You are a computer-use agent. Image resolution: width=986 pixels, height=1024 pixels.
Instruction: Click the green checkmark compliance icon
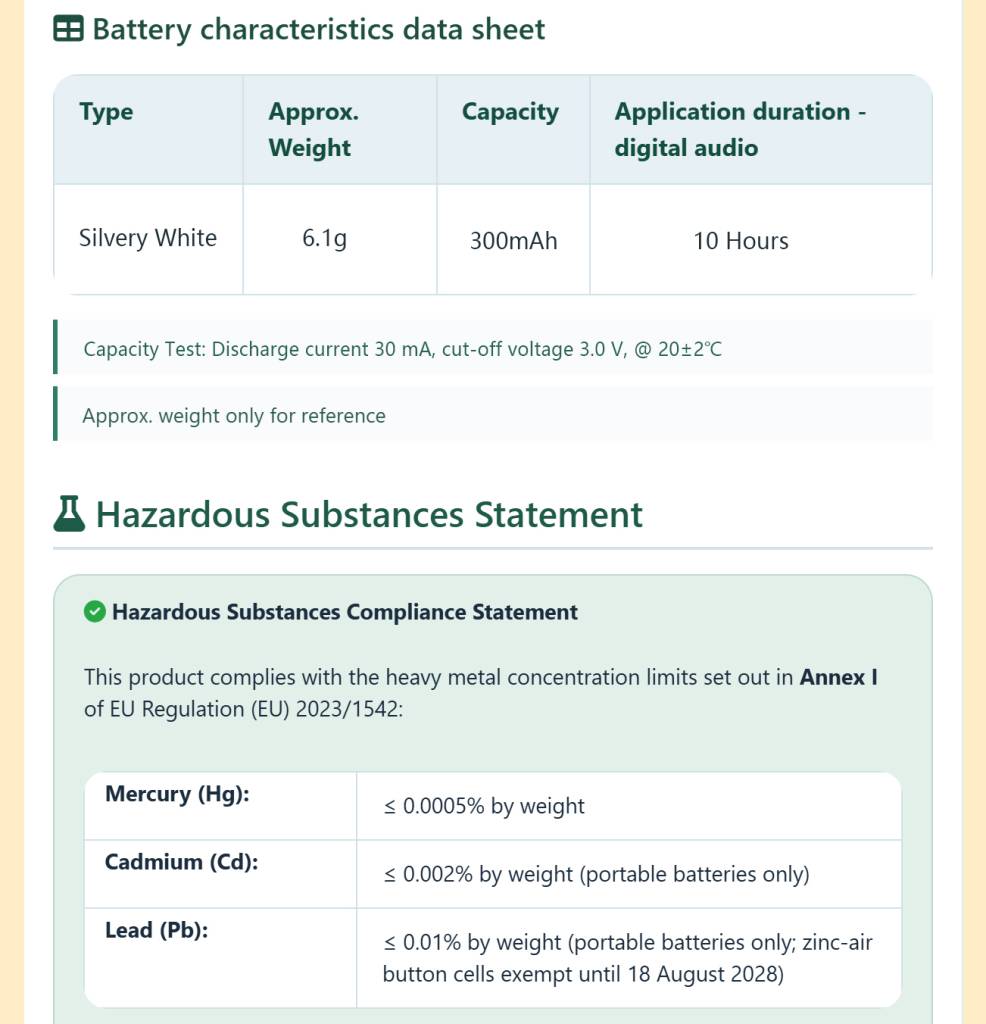point(95,612)
